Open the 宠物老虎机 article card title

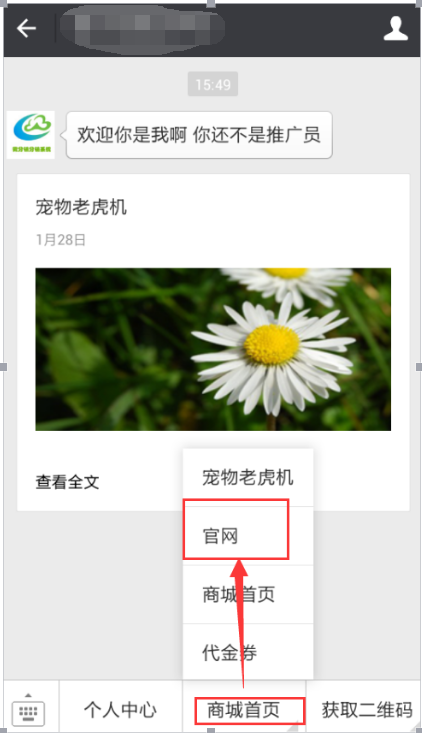[x=81, y=207]
